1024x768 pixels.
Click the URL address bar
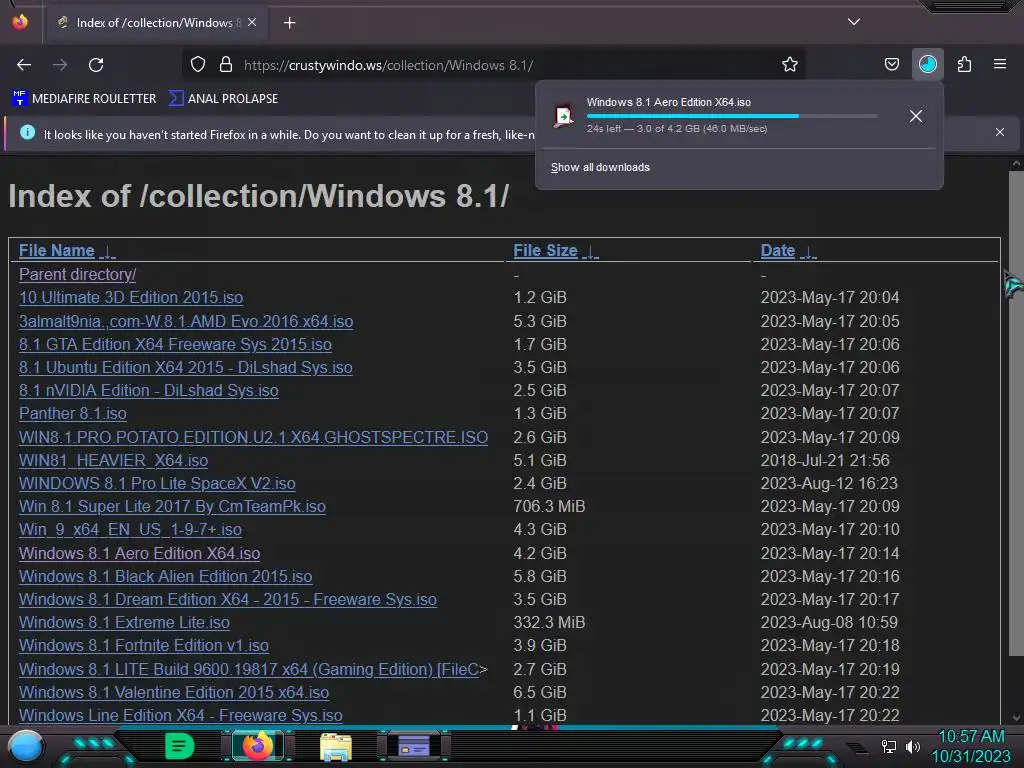(x=496, y=65)
